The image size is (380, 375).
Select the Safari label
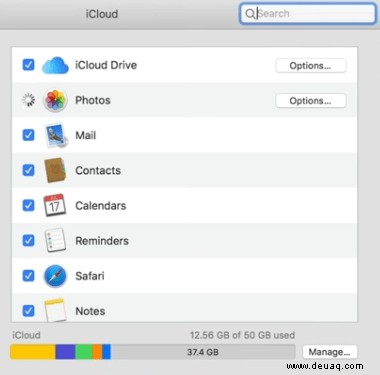[x=90, y=276]
